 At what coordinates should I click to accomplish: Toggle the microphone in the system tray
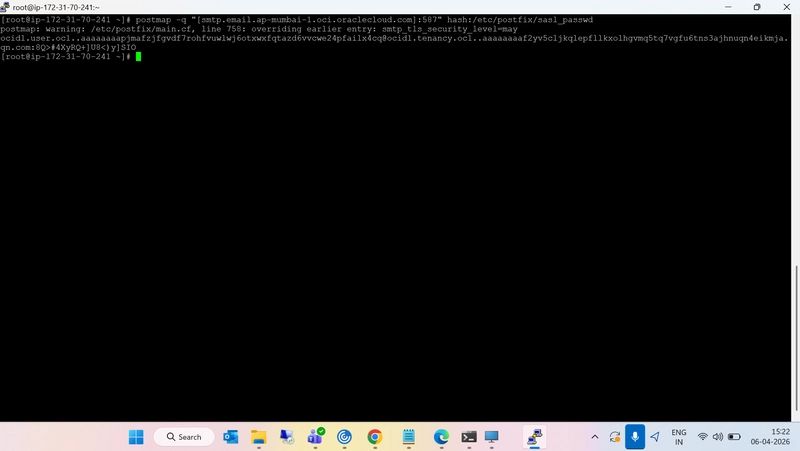[634, 437]
